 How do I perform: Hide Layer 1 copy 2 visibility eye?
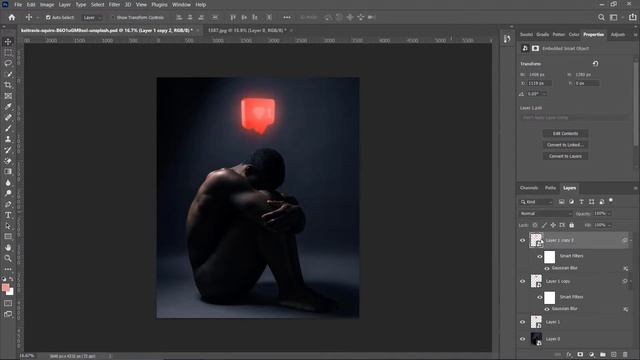tap(522, 240)
